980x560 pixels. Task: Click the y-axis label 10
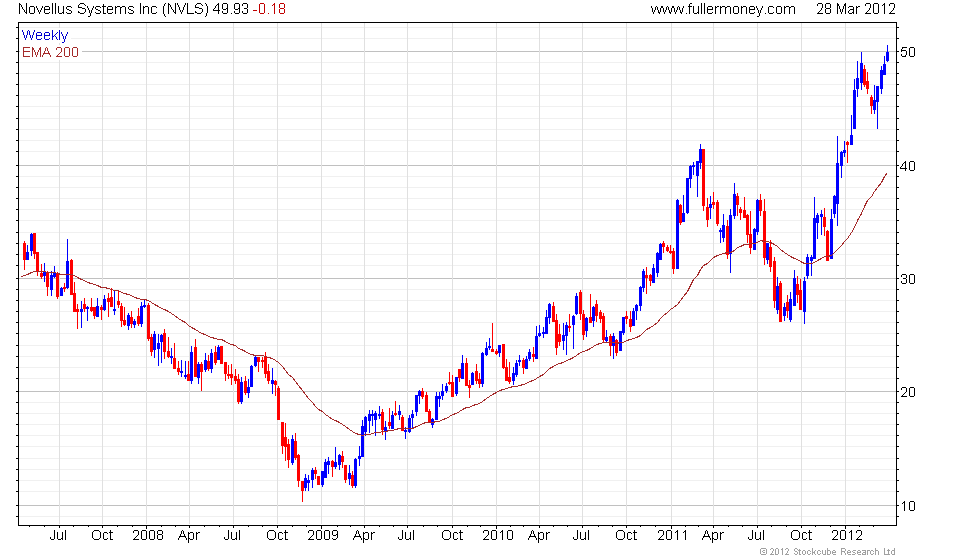(908, 506)
